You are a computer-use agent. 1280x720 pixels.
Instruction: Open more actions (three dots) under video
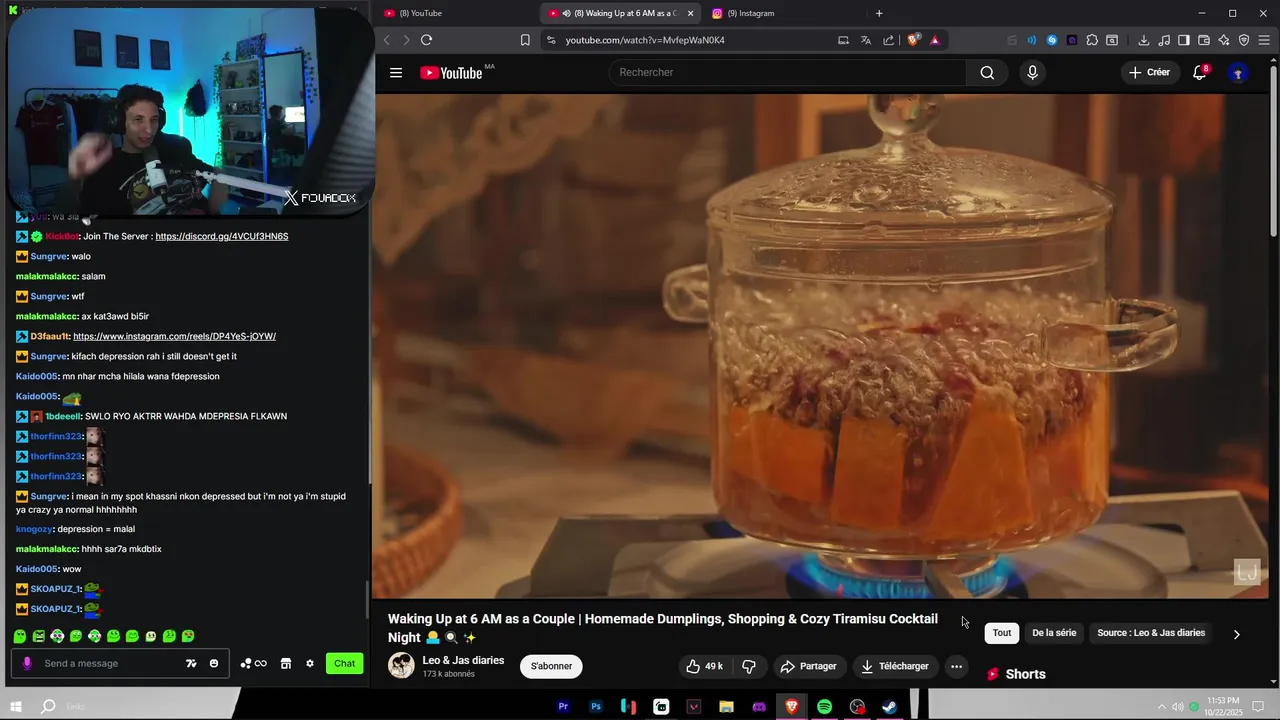(x=956, y=666)
